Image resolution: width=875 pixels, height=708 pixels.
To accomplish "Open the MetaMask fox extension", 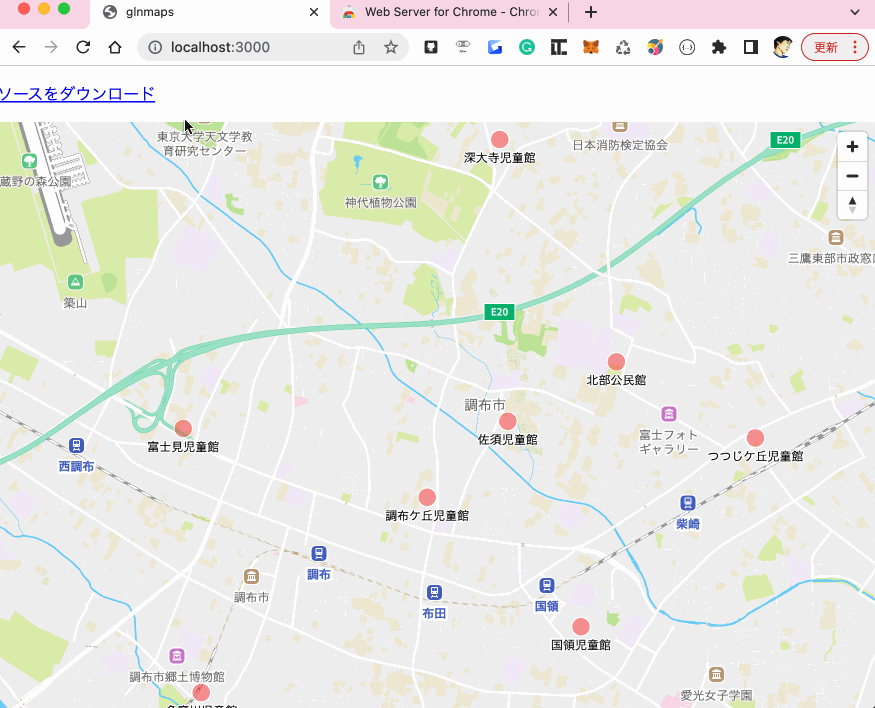I will (591, 47).
